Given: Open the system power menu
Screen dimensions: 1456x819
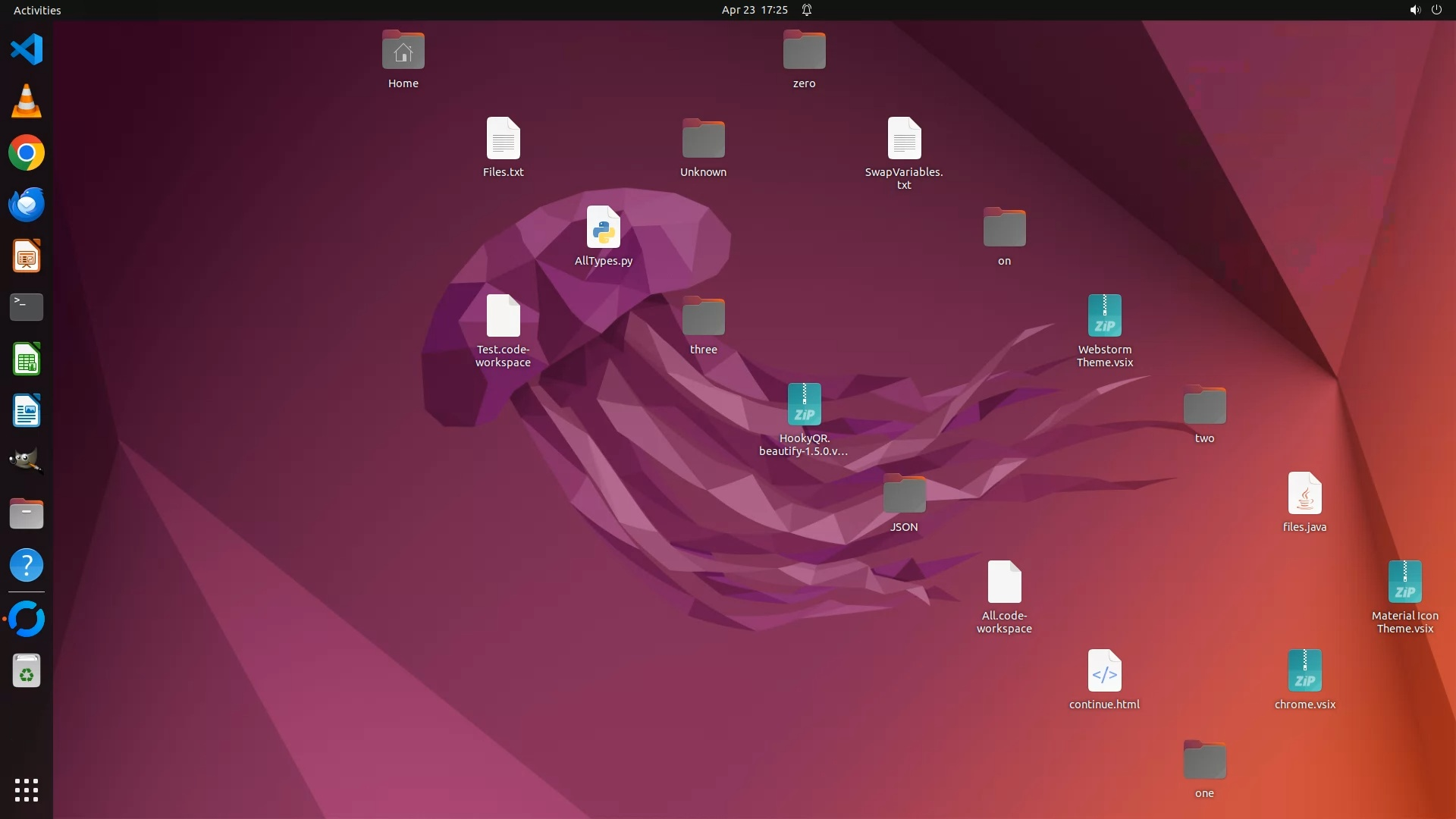Looking at the screenshot, I should click(1436, 10).
